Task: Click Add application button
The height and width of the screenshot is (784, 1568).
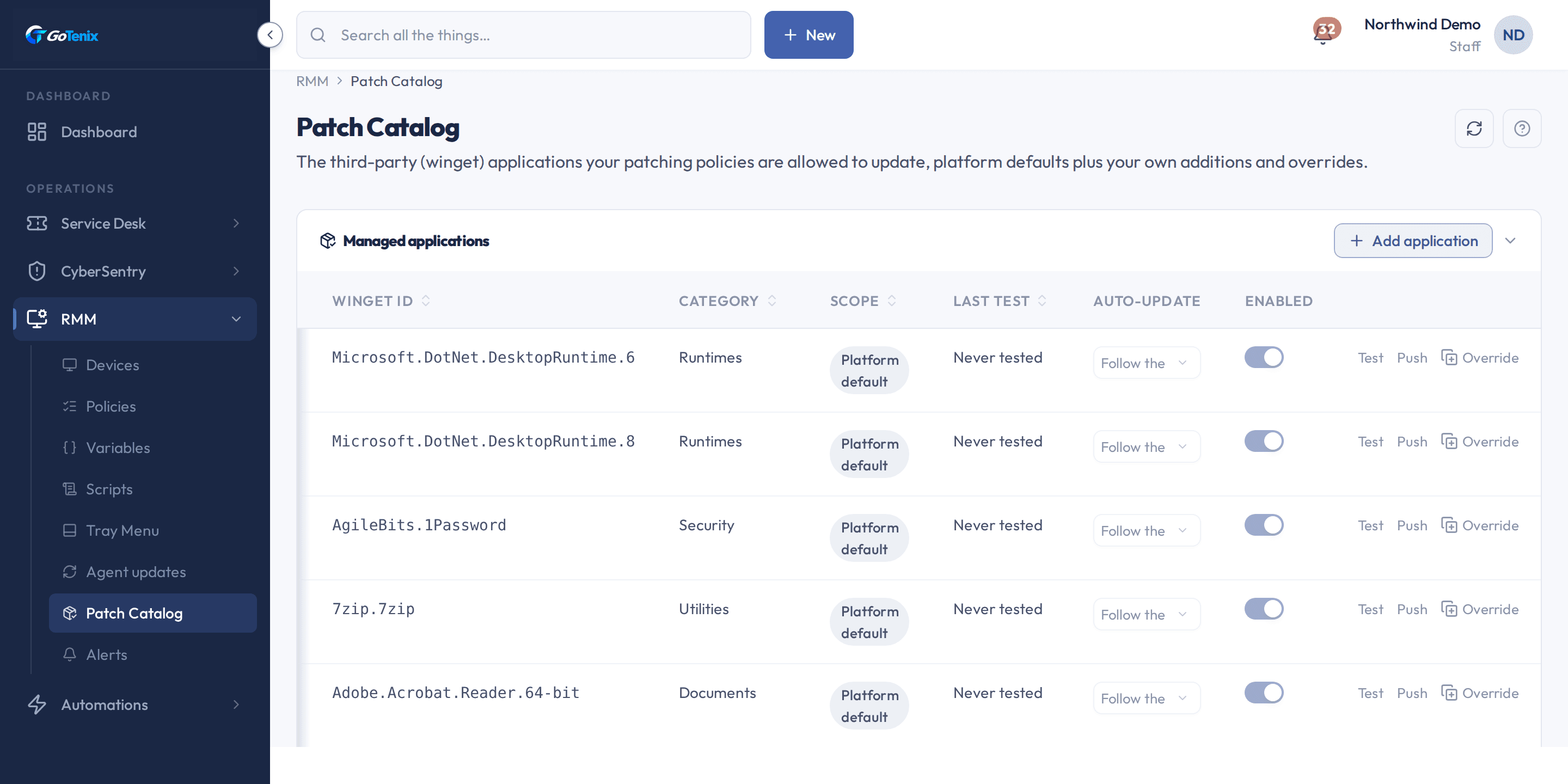Action: pos(1412,241)
